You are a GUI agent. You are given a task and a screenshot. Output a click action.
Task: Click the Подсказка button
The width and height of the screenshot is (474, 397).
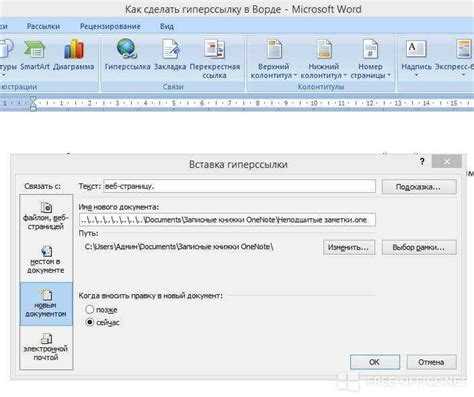coord(419,187)
